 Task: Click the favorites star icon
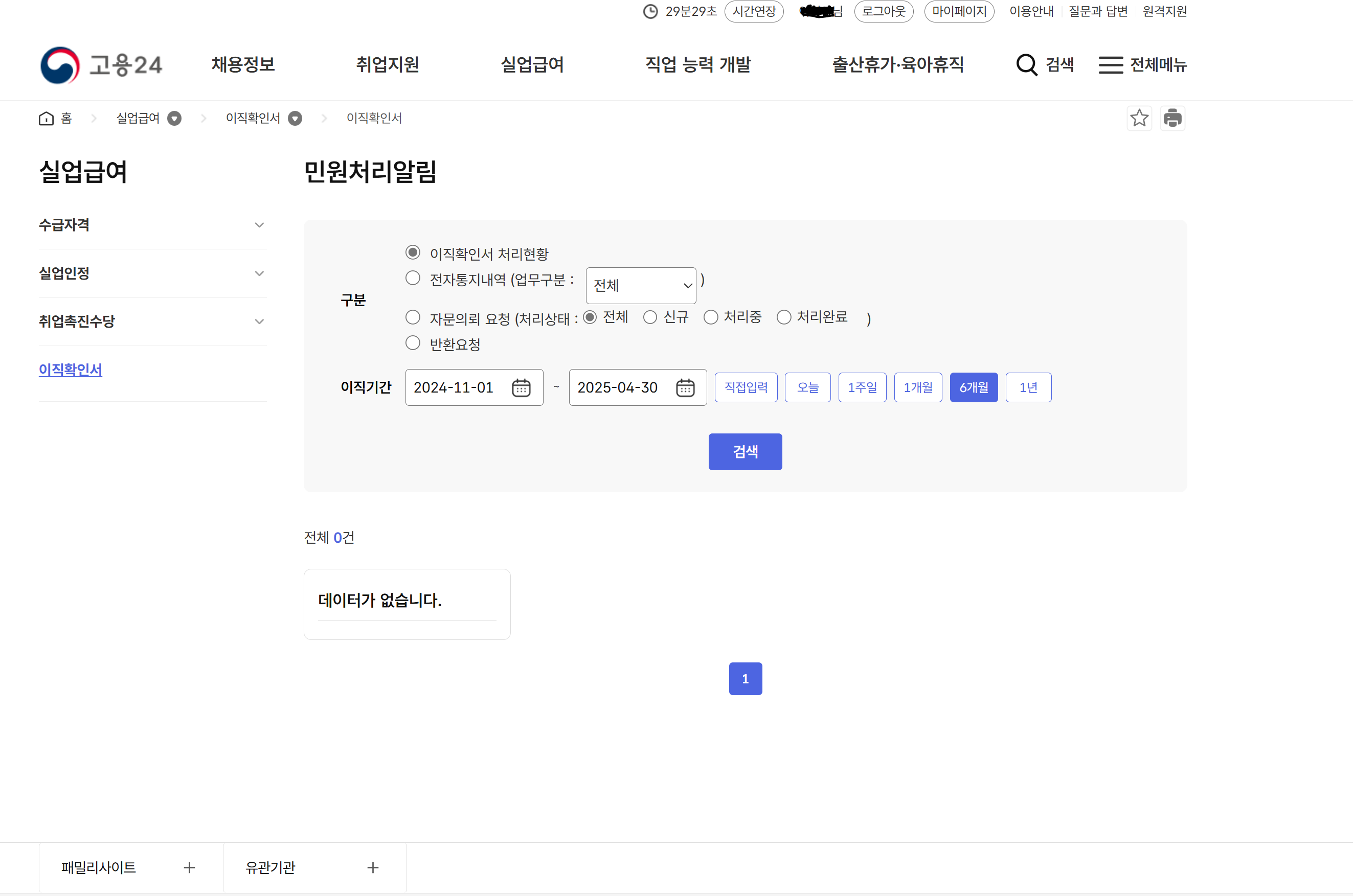click(1139, 118)
